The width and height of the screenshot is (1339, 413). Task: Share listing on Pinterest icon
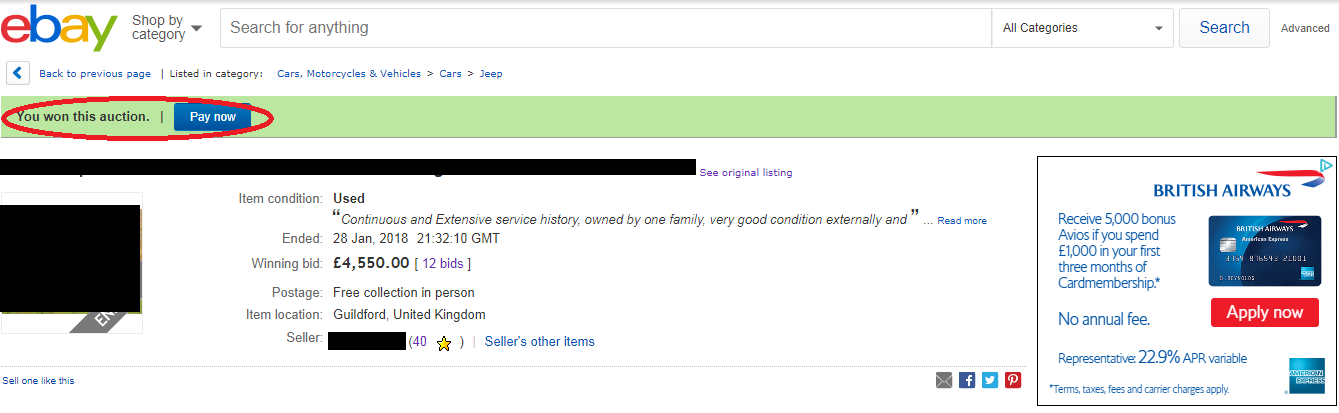tap(1013, 380)
